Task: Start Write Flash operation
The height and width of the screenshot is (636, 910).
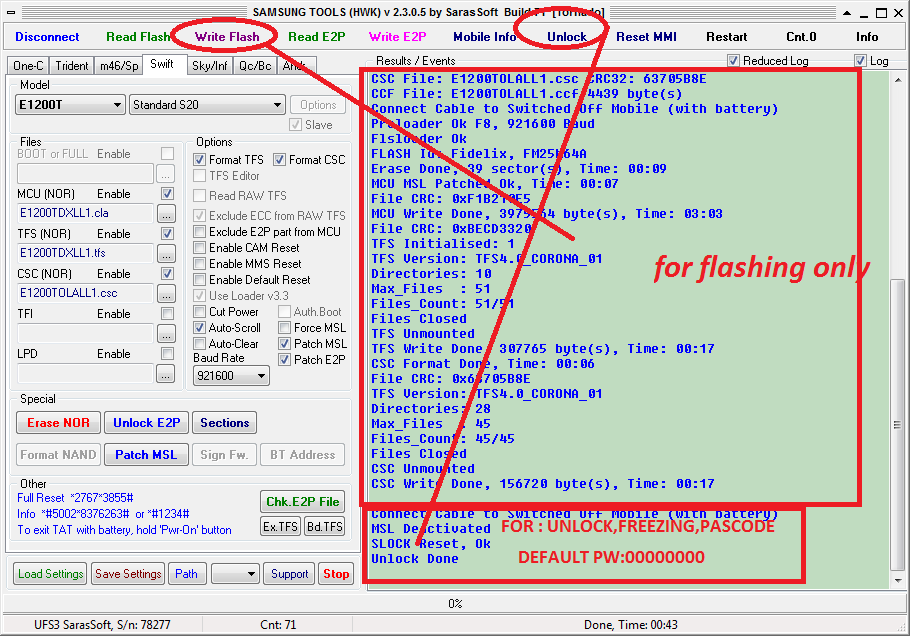Action: pyautogui.click(x=227, y=37)
